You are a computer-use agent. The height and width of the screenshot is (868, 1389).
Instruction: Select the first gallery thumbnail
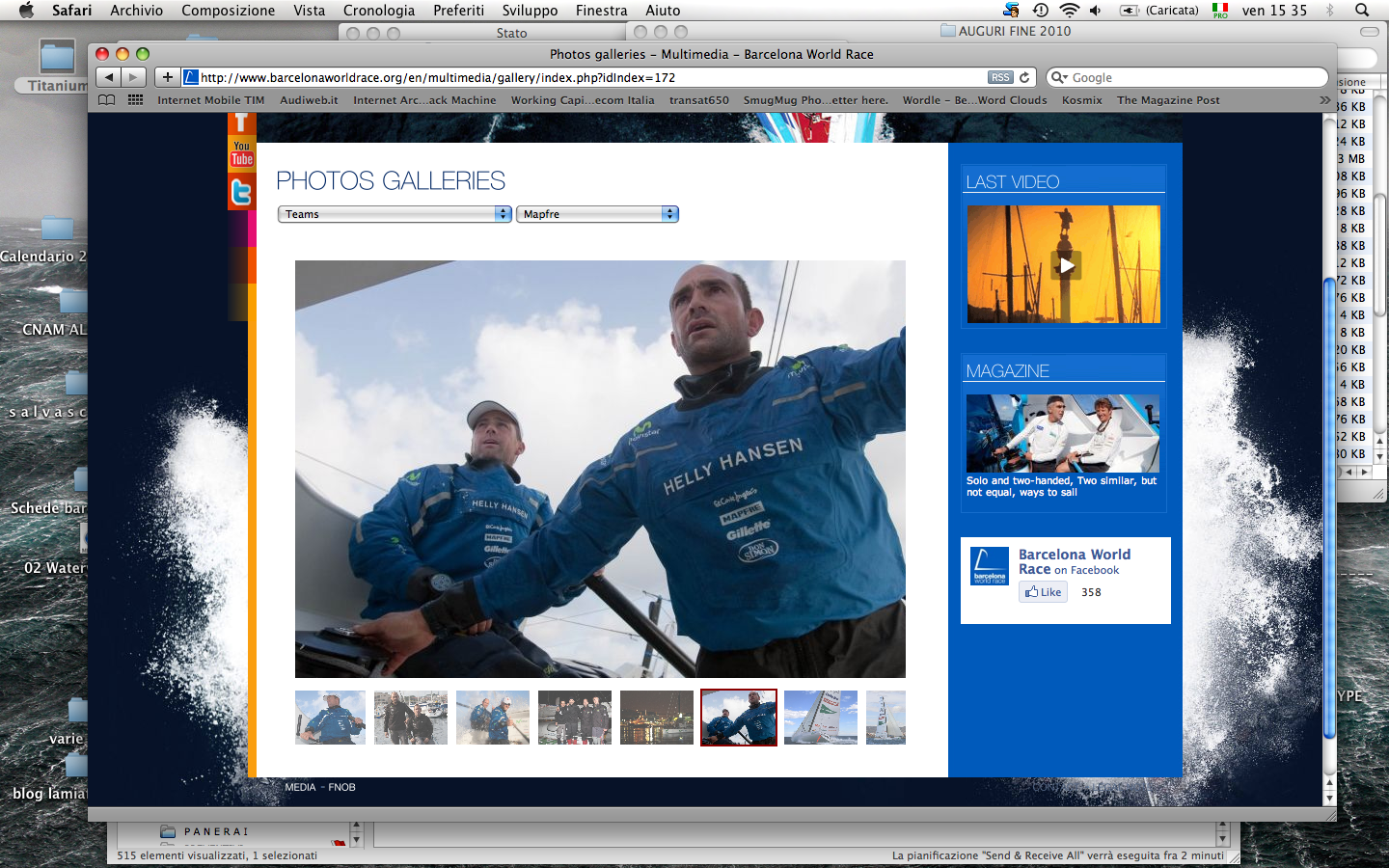330,718
